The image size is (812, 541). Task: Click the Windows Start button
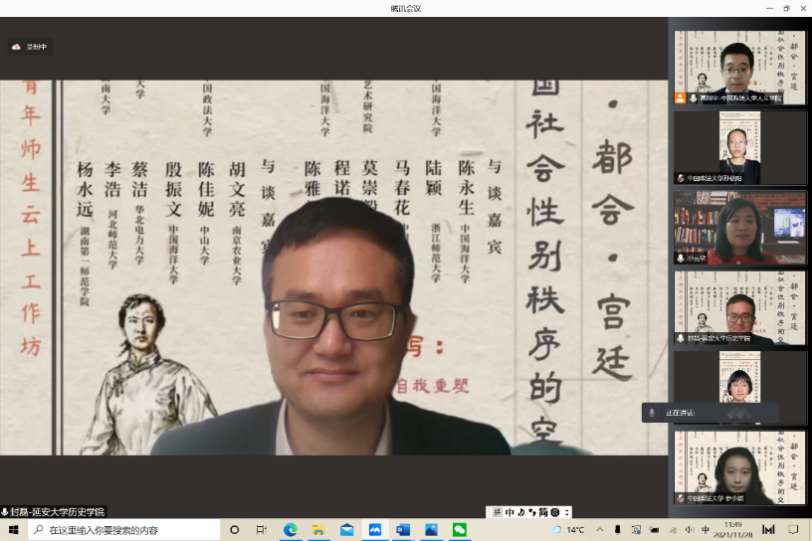14,529
